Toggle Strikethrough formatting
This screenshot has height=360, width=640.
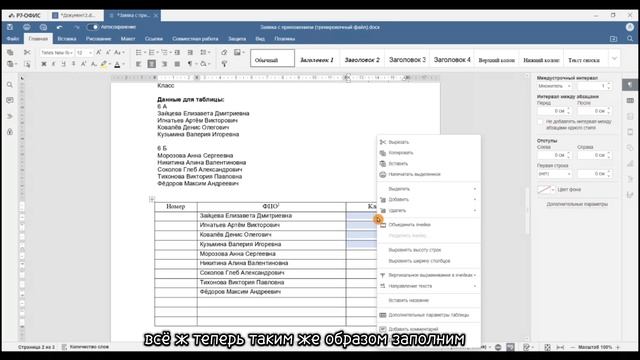point(73,64)
